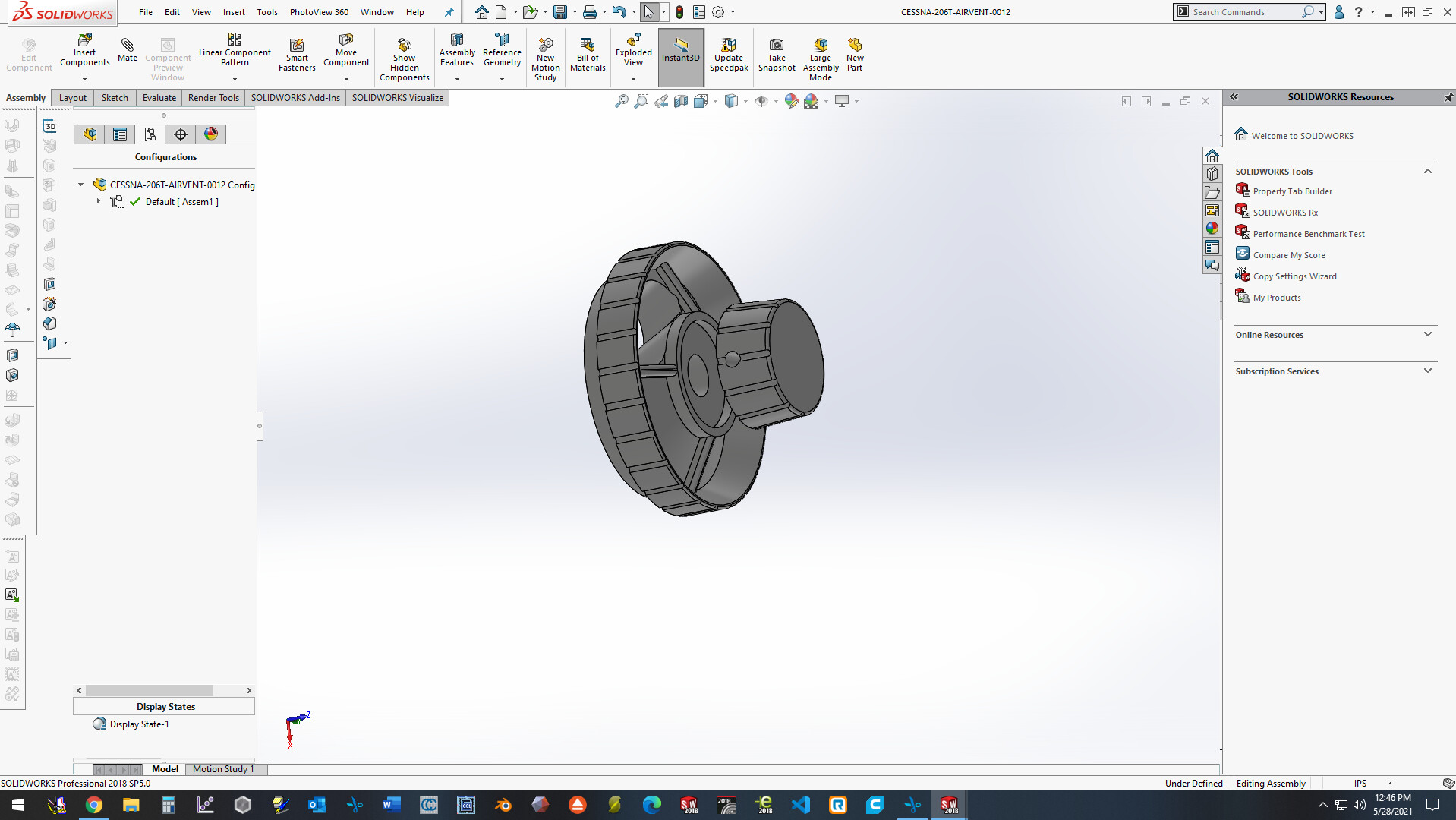Select Display State-1
Image resolution: width=1456 pixels, height=820 pixels.
click(x=139, y=724)
